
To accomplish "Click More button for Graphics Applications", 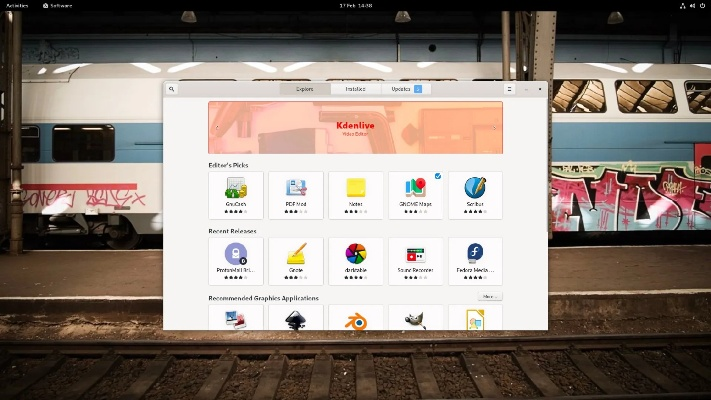I will [489, 297].
